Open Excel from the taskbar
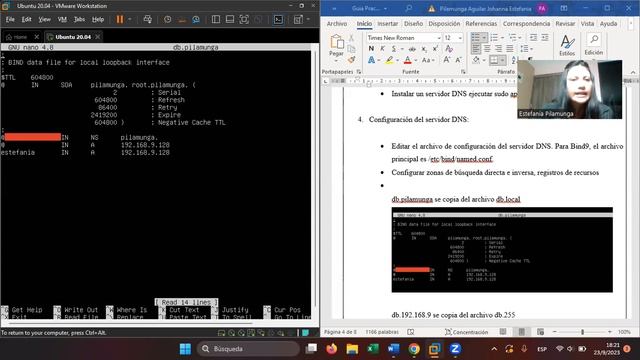 tap(372, 349)
